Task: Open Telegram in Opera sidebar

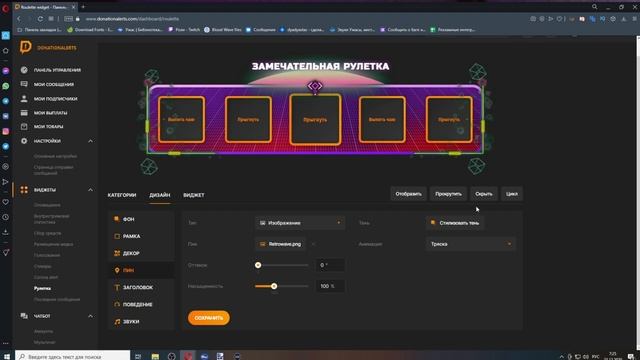Action: pos(5,101)
